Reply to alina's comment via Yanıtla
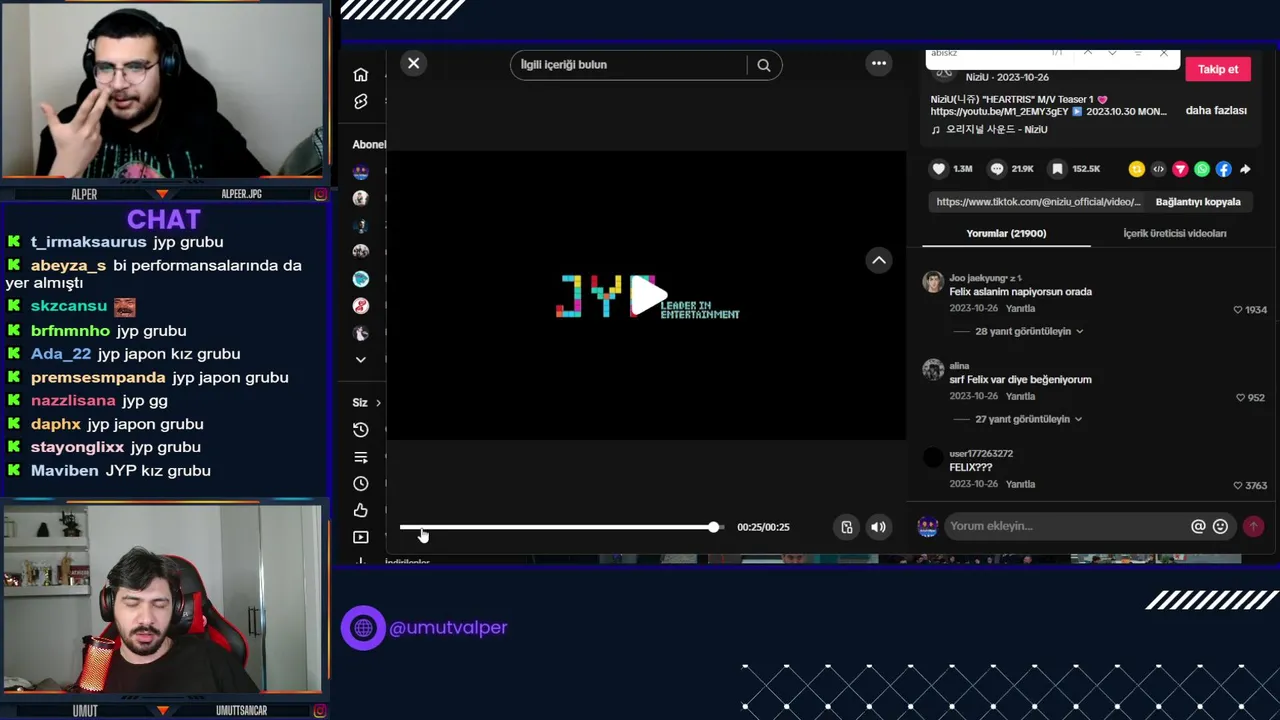The image size is (1280, 720). point(1020,397)
